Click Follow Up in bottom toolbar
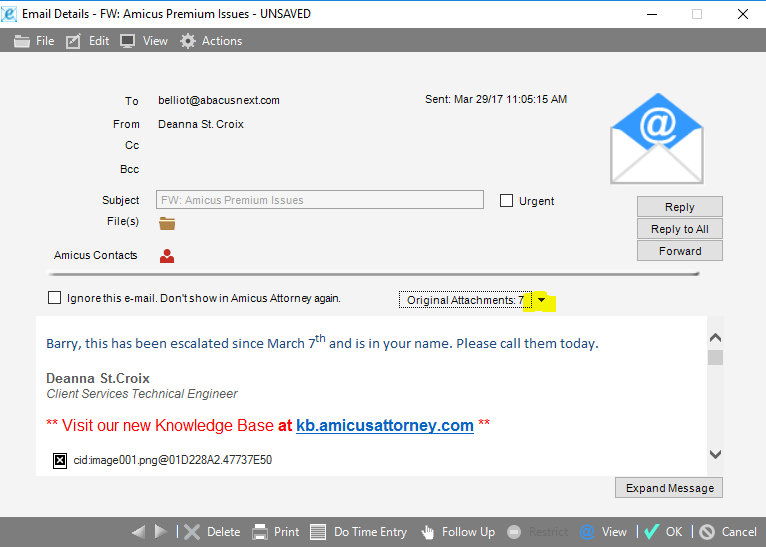Screen dimensions: 766x547 458,532
